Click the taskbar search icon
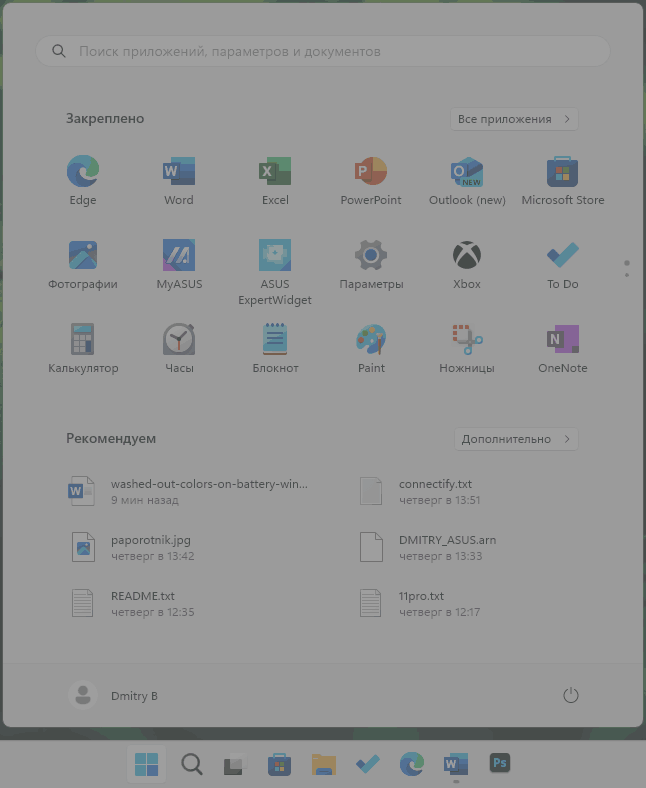This screenshot has width=646, height=788. [192, 764]
